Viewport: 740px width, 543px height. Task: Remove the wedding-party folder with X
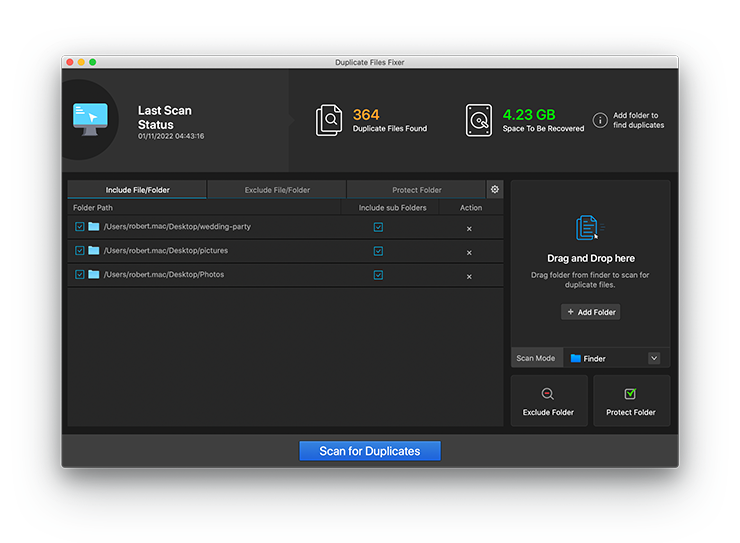[469, 229]
